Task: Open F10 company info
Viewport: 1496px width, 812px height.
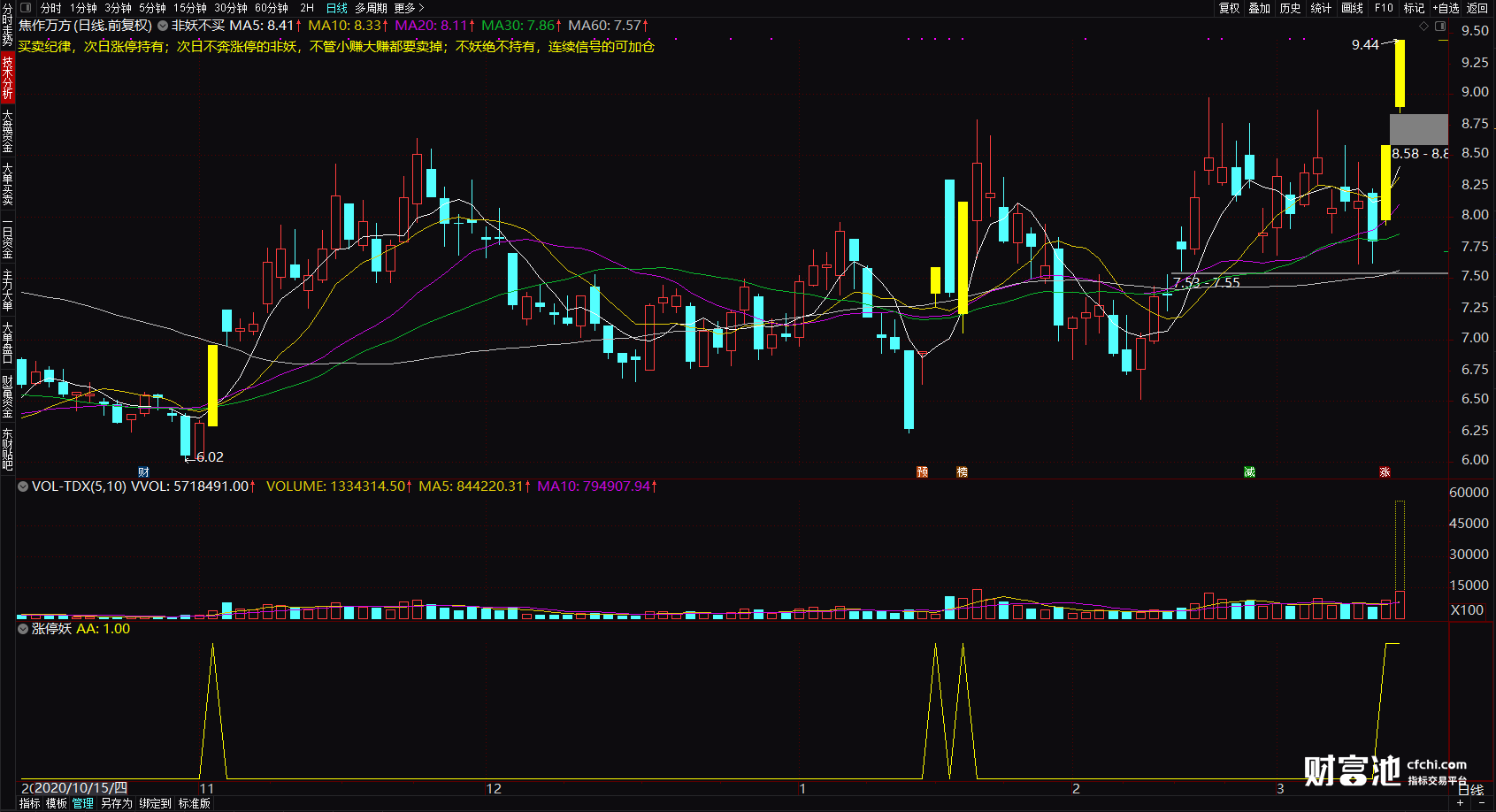Action: click(x=1384, y=8)
